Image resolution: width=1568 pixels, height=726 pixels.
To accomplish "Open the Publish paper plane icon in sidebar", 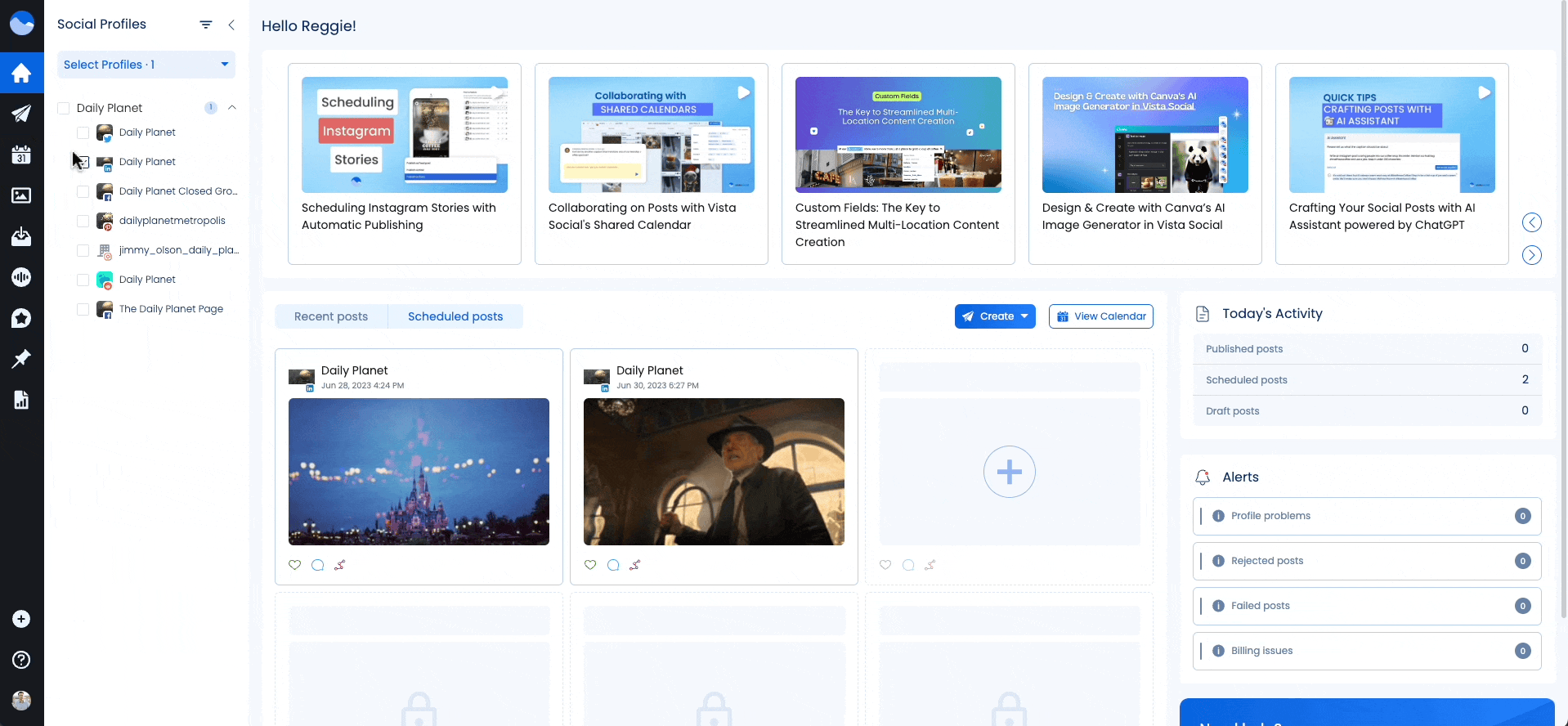I will [21, 114].
